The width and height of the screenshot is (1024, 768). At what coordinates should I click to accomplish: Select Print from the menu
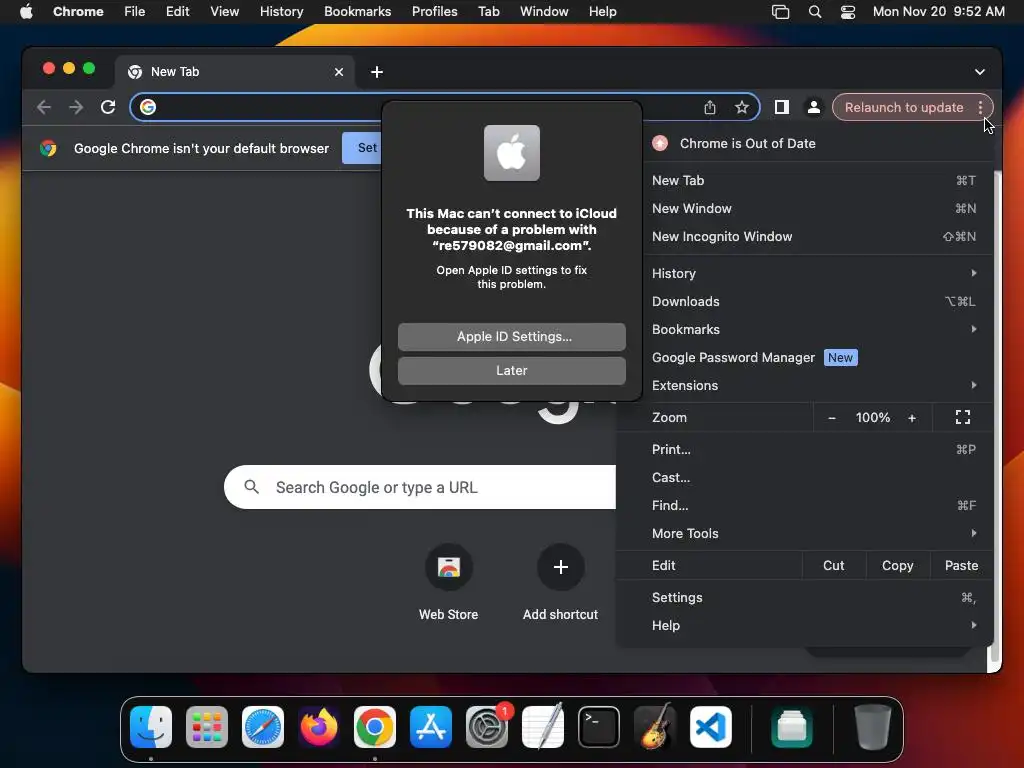(x=805, y=450)
